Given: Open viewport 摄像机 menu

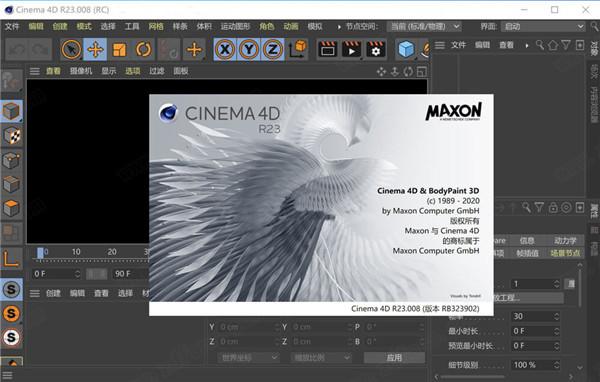Looking at the screenshot, I should coord(81,71).
